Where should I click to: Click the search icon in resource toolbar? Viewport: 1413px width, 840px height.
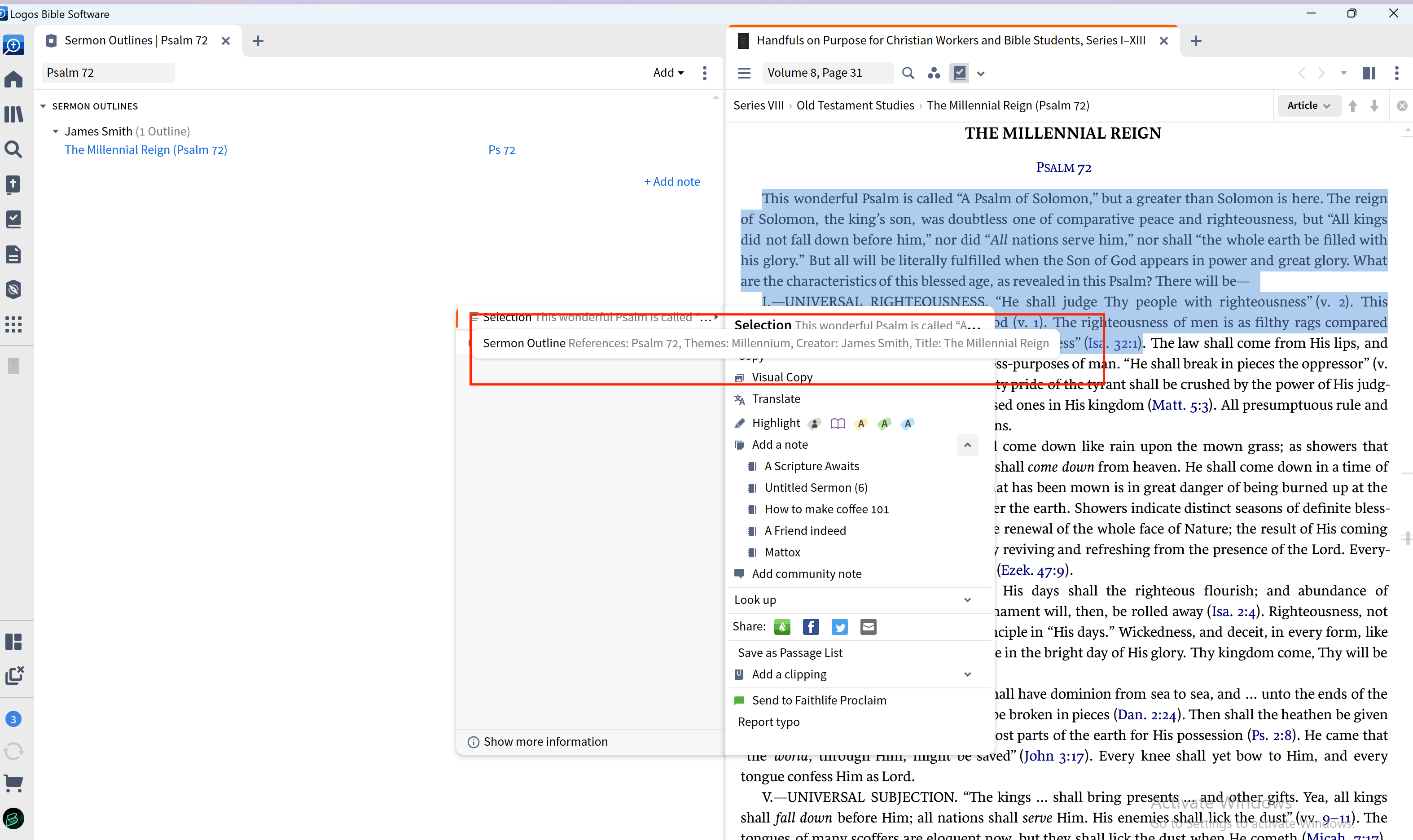908,73
